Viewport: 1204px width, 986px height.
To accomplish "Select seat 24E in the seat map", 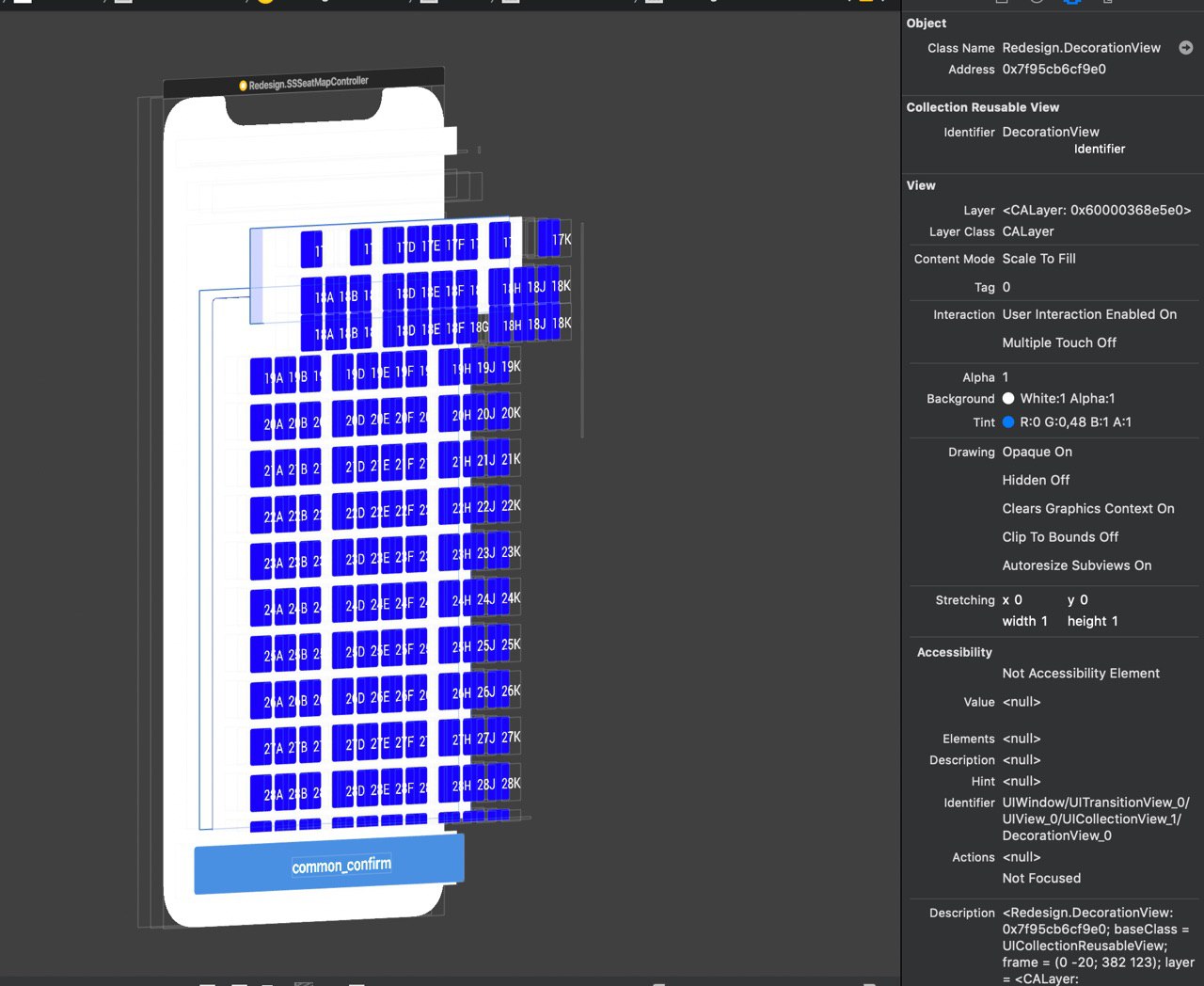I will (x=380, y=605).
